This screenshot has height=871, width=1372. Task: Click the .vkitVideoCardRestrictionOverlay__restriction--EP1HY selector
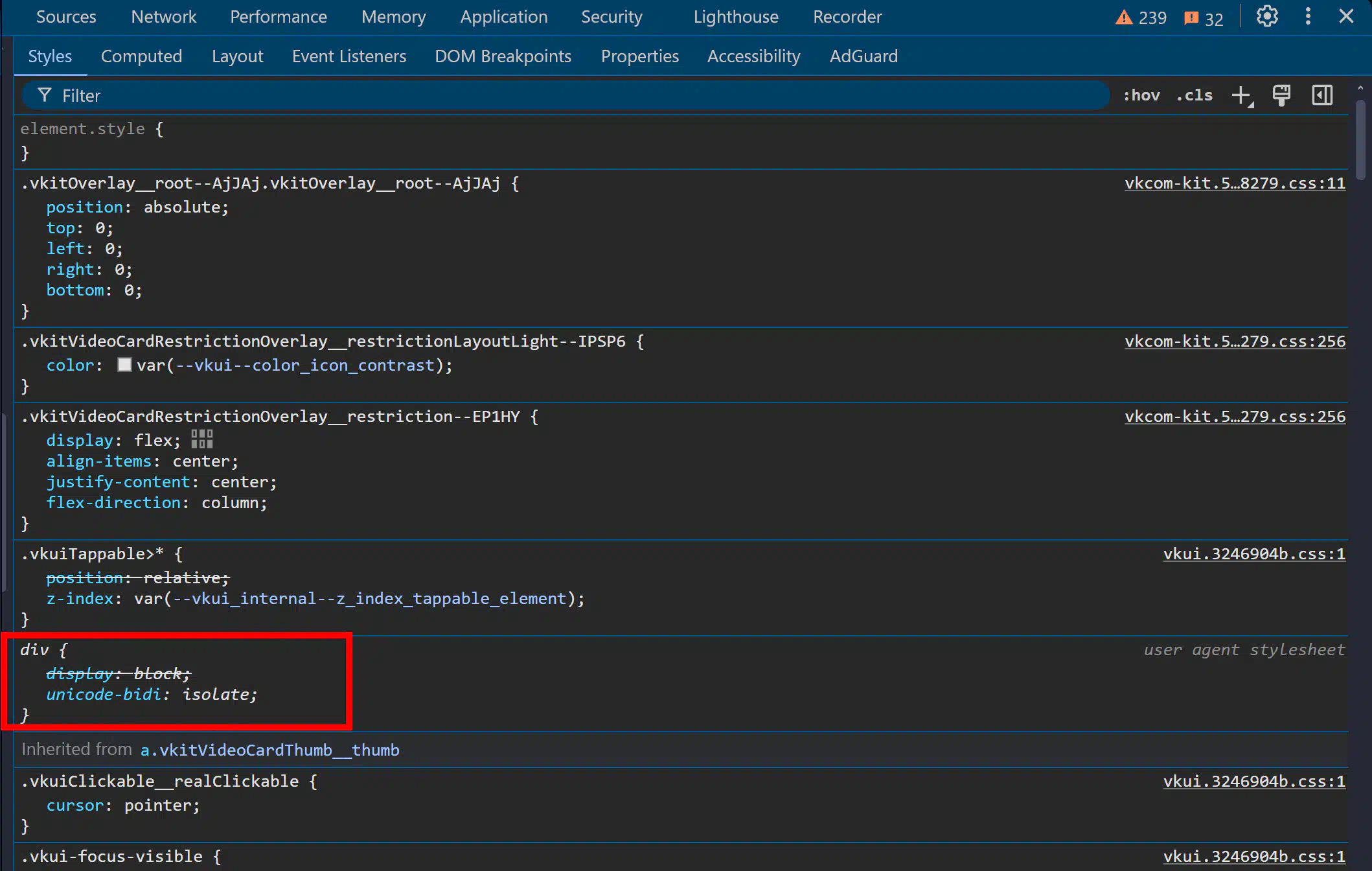coord(271,417)
